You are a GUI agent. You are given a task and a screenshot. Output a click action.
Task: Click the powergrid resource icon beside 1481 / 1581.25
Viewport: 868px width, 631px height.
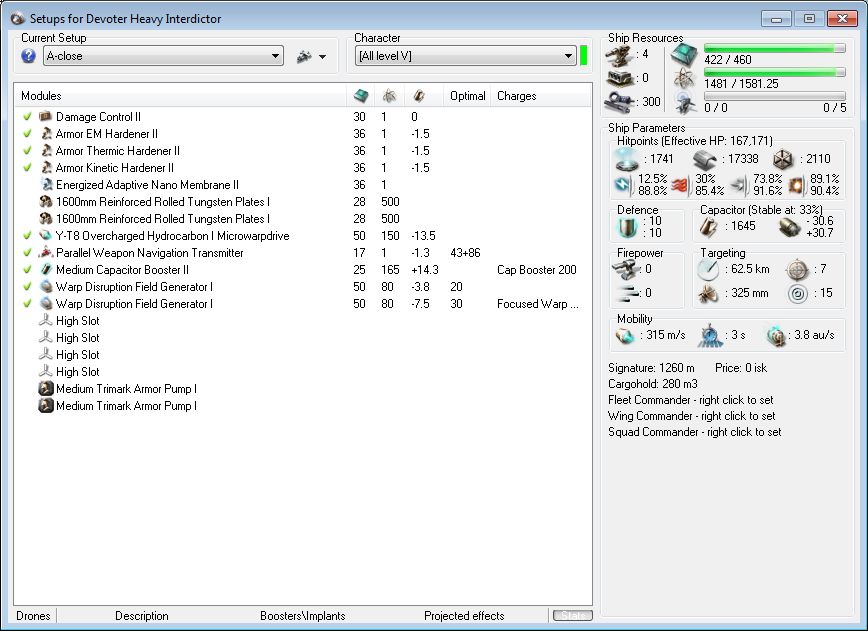click(x=684, y=79)
